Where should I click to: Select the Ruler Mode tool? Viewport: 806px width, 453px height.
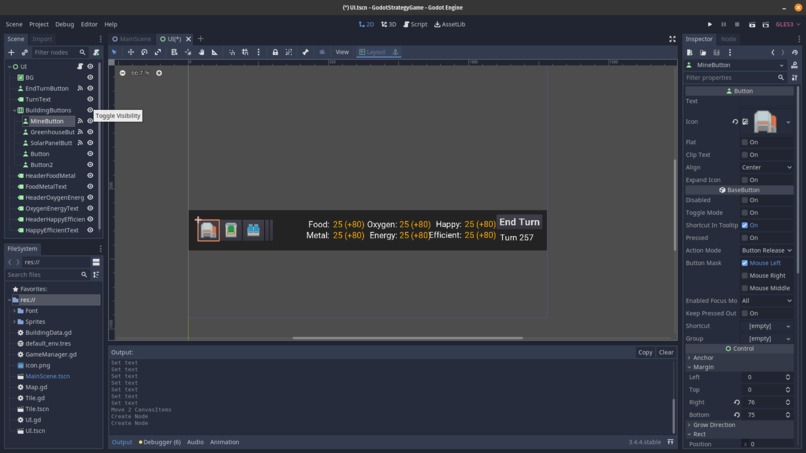coord(215,52)
